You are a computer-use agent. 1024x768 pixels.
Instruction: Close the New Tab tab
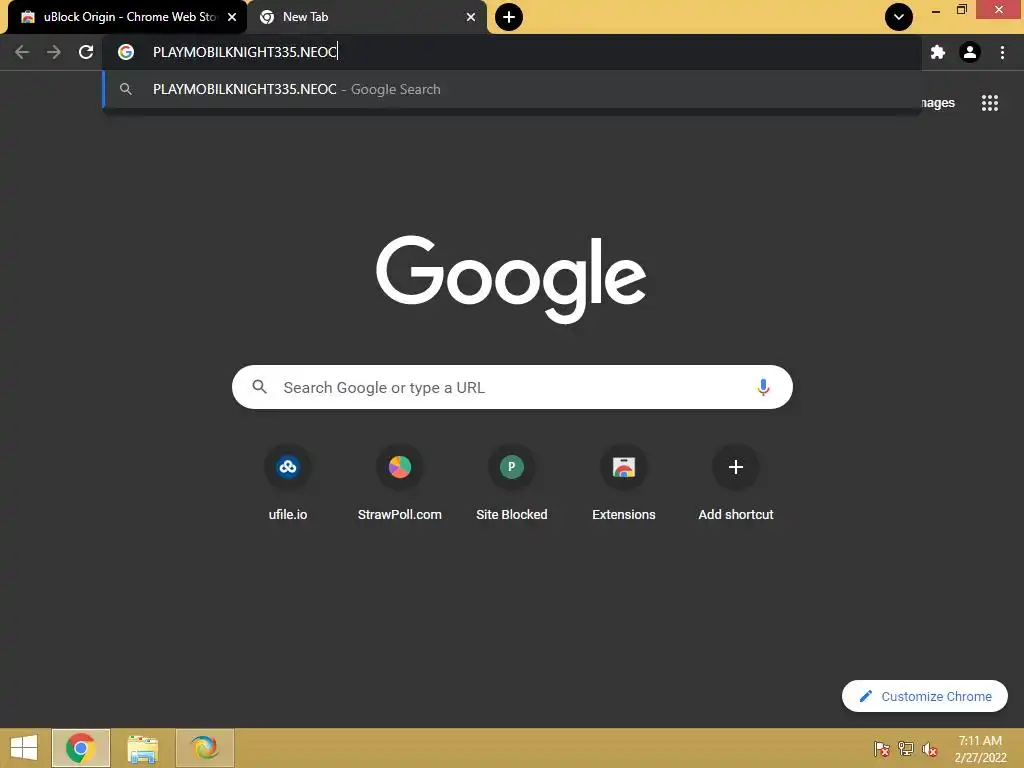click(471, 17)
